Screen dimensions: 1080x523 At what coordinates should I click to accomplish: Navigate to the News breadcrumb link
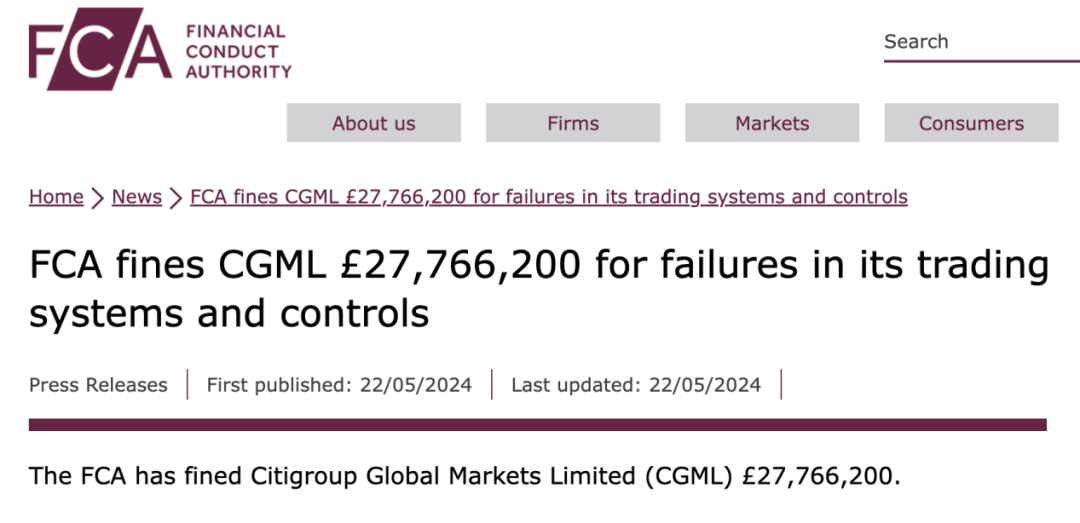[x=137, y=197]
